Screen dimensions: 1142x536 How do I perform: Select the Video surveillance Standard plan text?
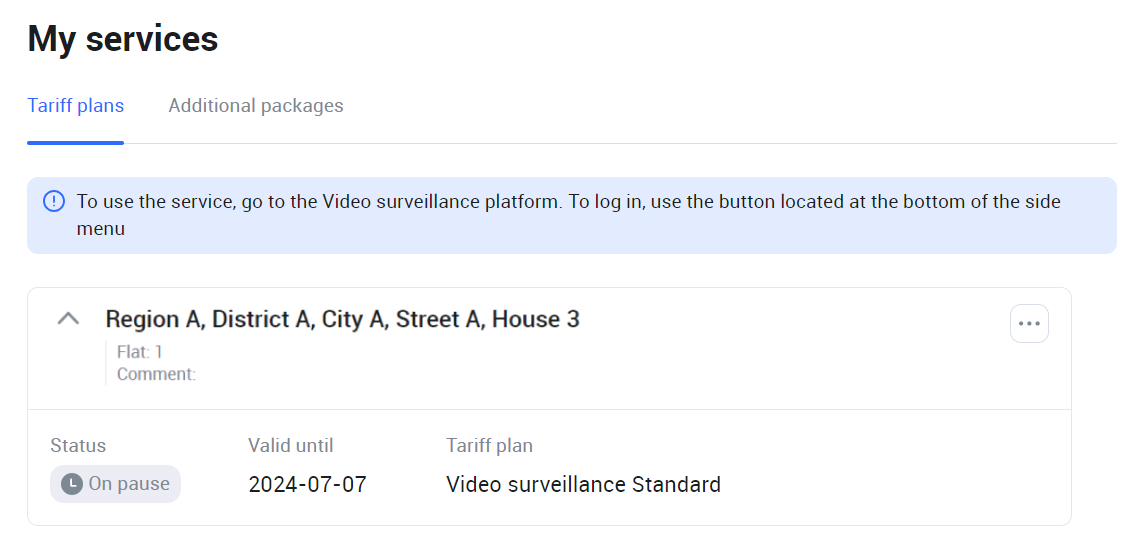tap(583, 485)
